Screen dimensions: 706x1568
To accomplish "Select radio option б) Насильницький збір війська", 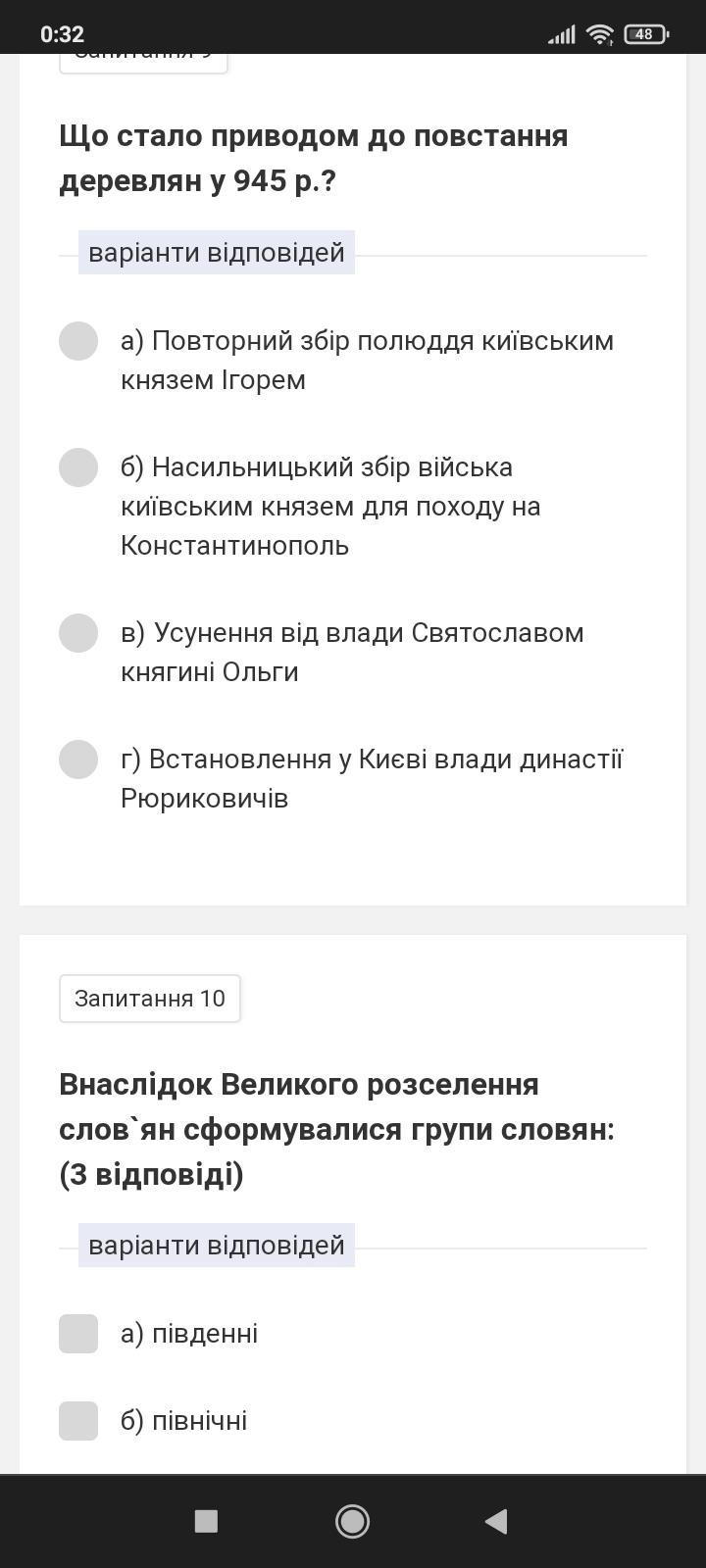I will [78, 467].
